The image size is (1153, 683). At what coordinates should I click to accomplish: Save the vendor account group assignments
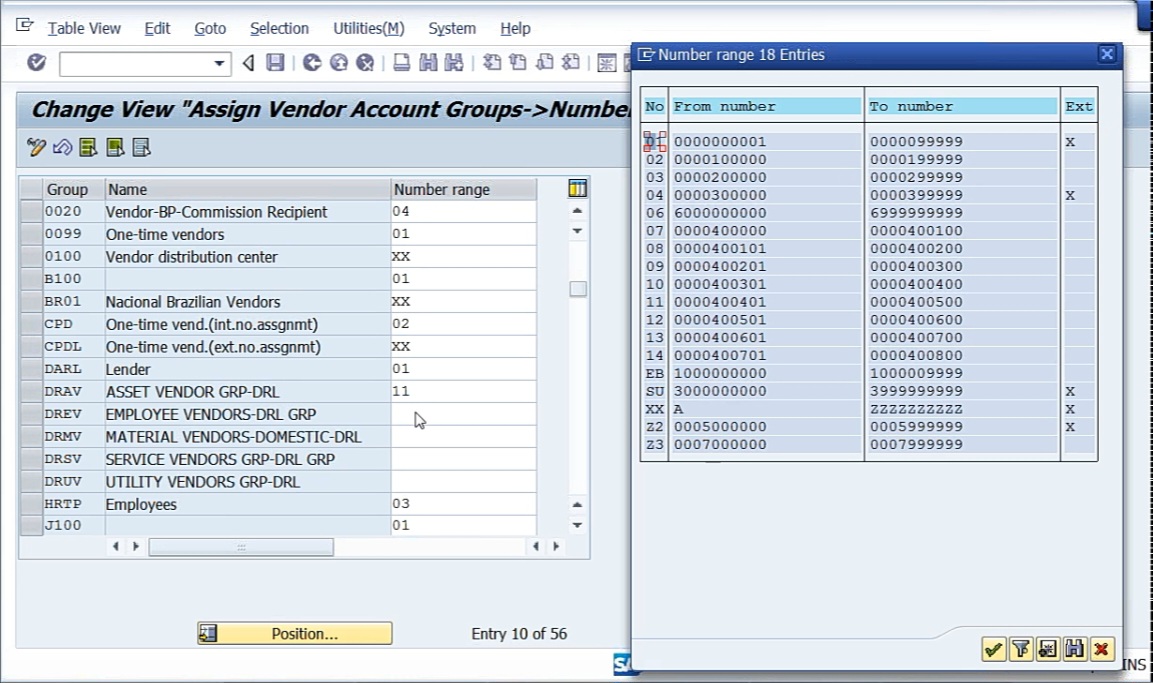275,63
